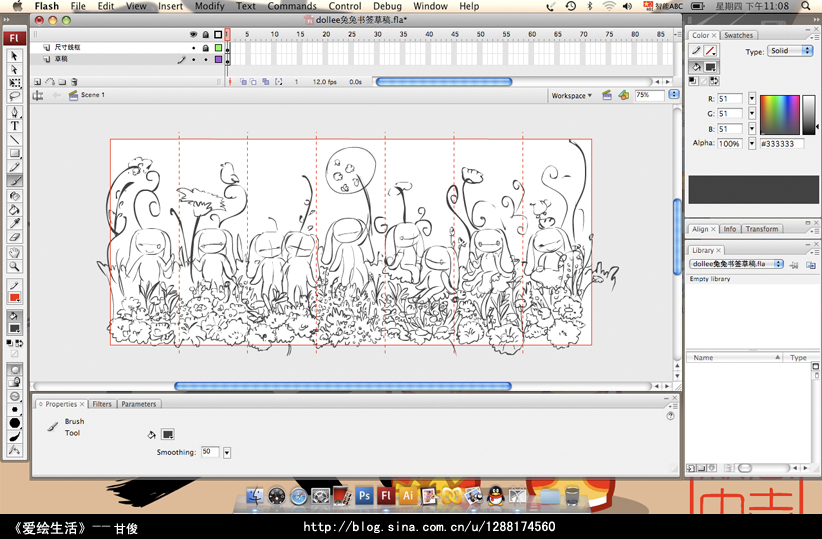Click the red fill color swatch in toolbar
The image size is (822, 539).
tap(14, 298)
